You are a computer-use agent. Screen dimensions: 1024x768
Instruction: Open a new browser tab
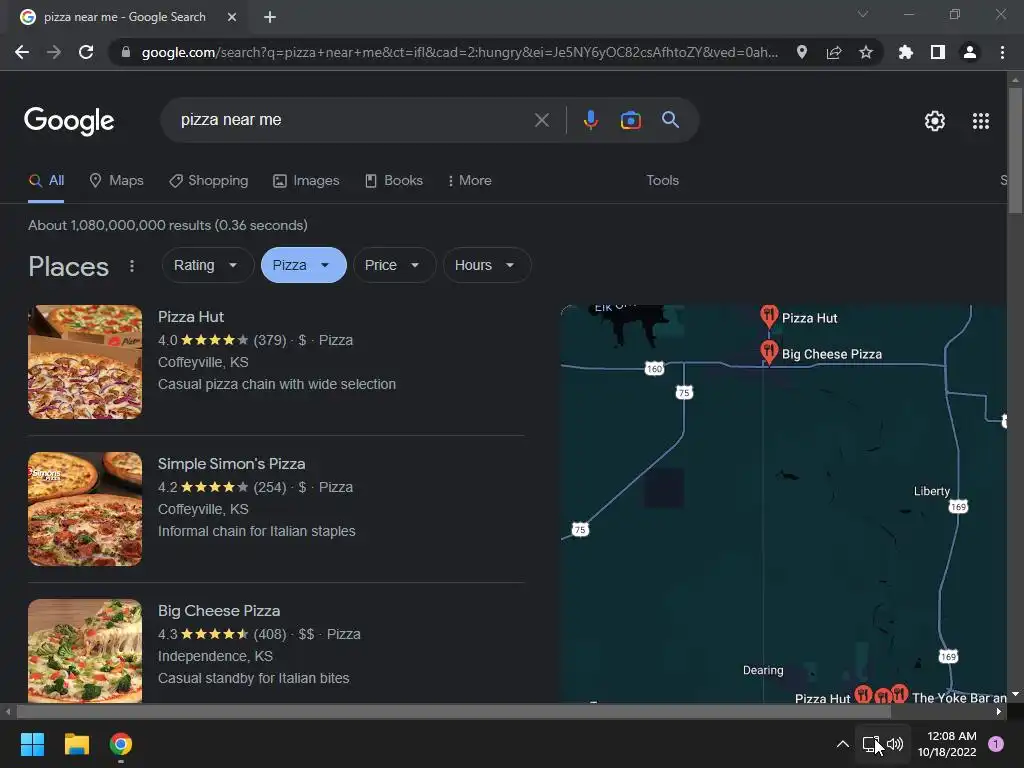(270, 17)
